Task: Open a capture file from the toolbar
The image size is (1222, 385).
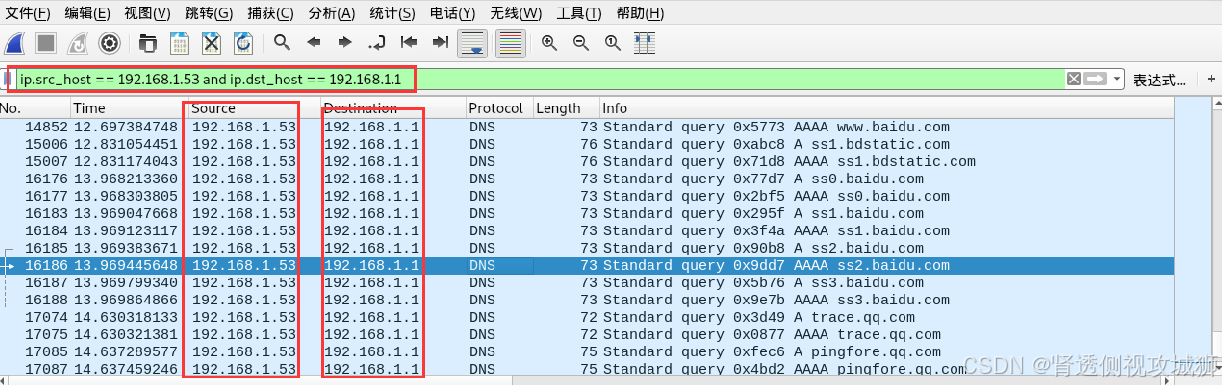Action: pyautogui.click(x=148, y=42)
